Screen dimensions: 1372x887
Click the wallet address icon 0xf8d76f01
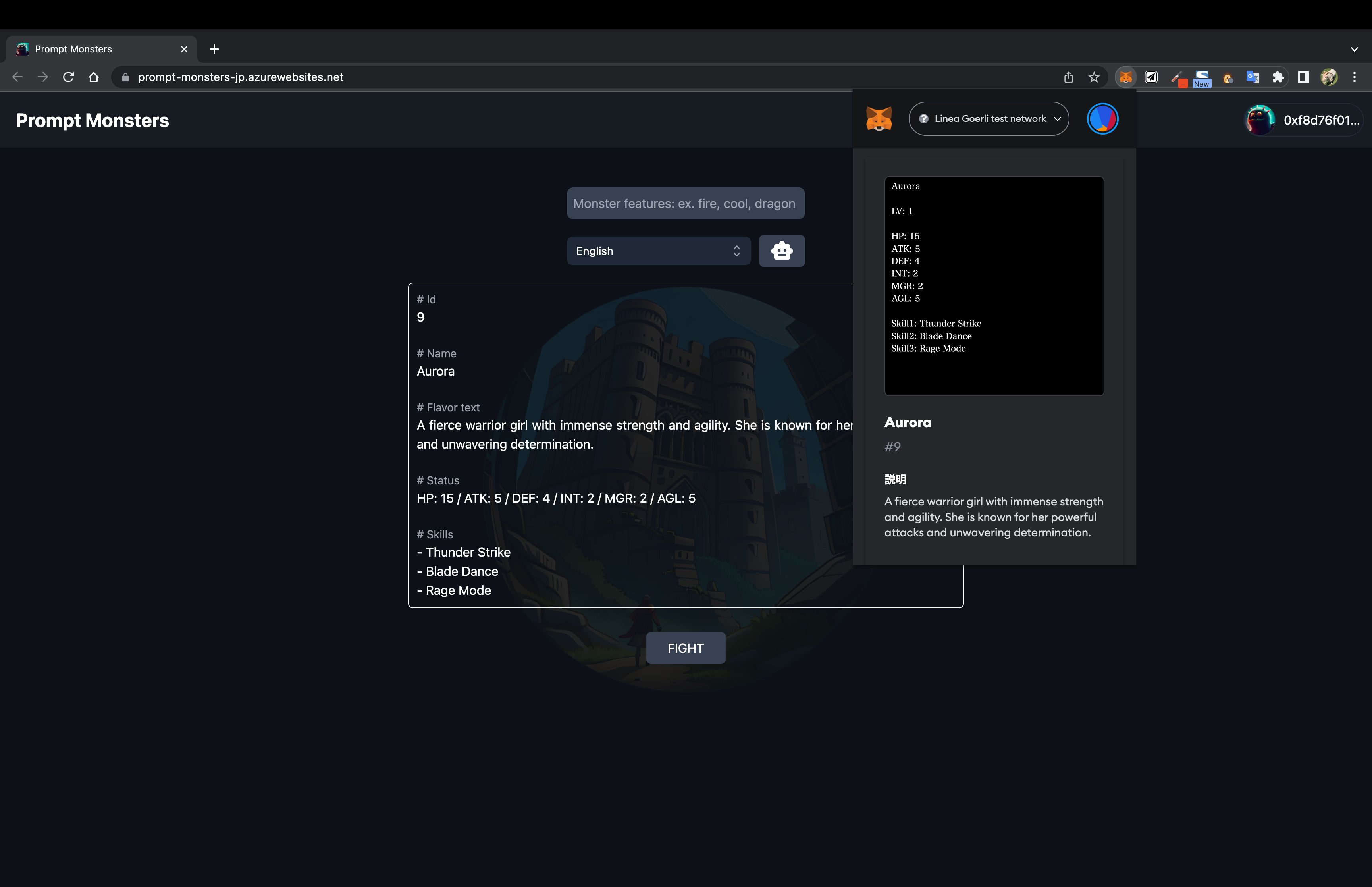click(x=1258, y=119)
